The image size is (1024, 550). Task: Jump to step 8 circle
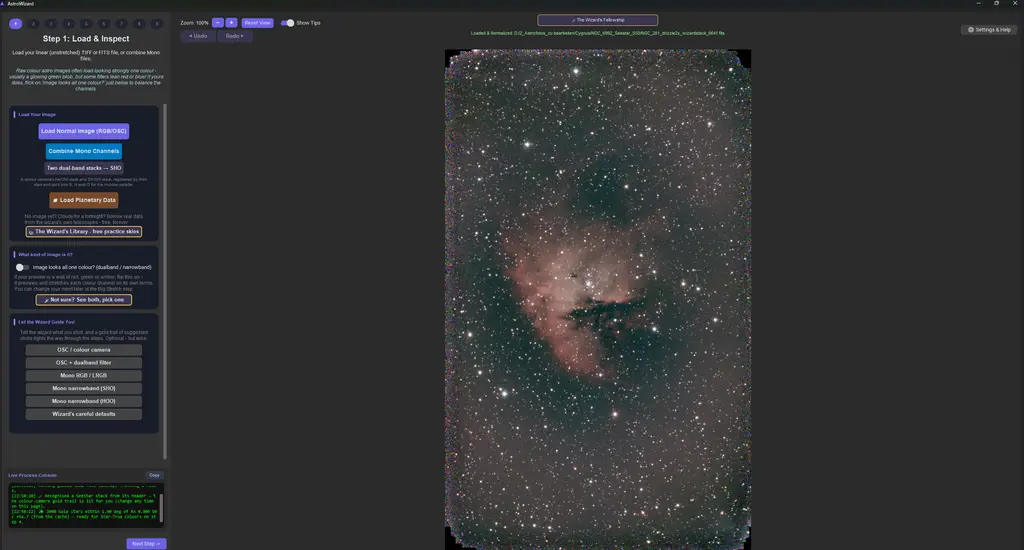pyautogui.click(x=138, y=24)
